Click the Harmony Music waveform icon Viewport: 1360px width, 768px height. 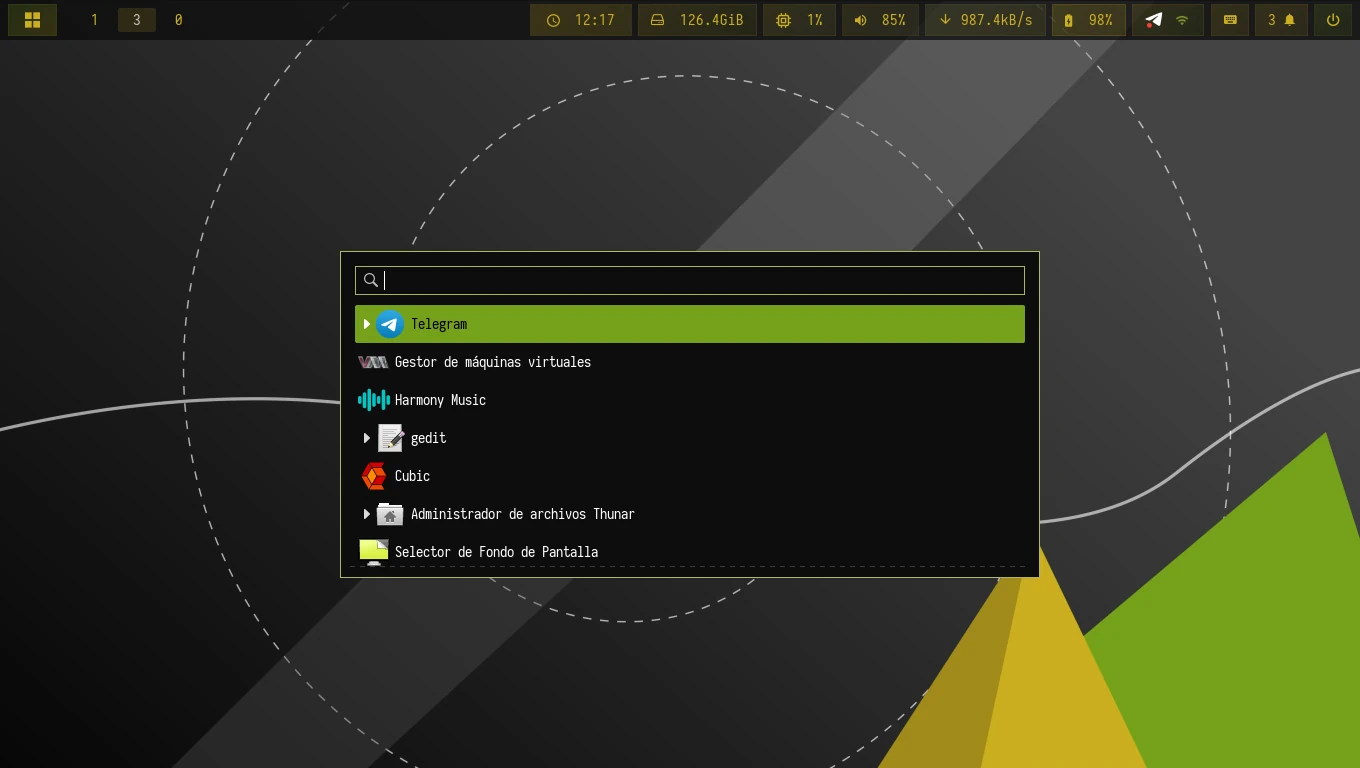point(373,400)
